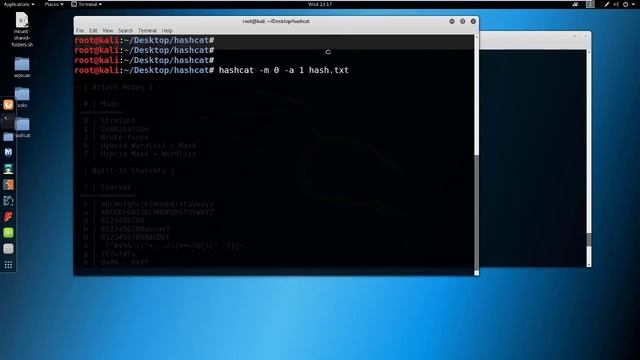Maximize the hashcat terminal window
This screenshot has width=640, height=360.
[x=462, y=21]
